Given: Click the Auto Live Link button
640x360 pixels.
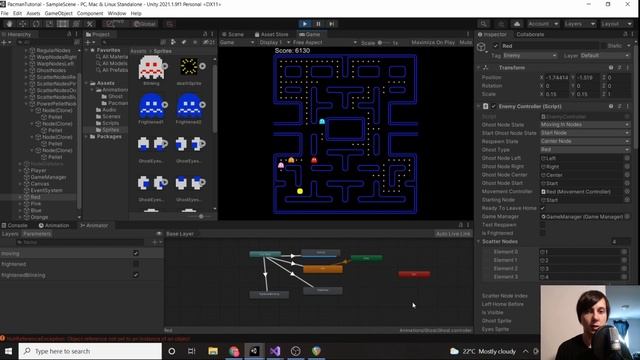Looking at the screenshot, I should (x=453, y=234).
